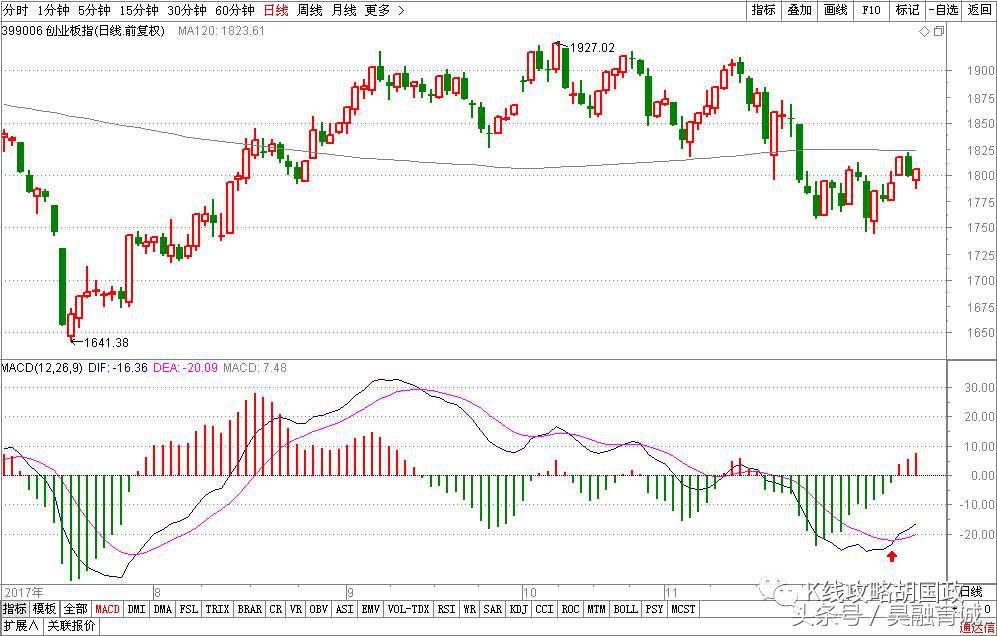The image size is (997, 636).
Task: Switch to the 周线 weekly chart
Action: 310,10
